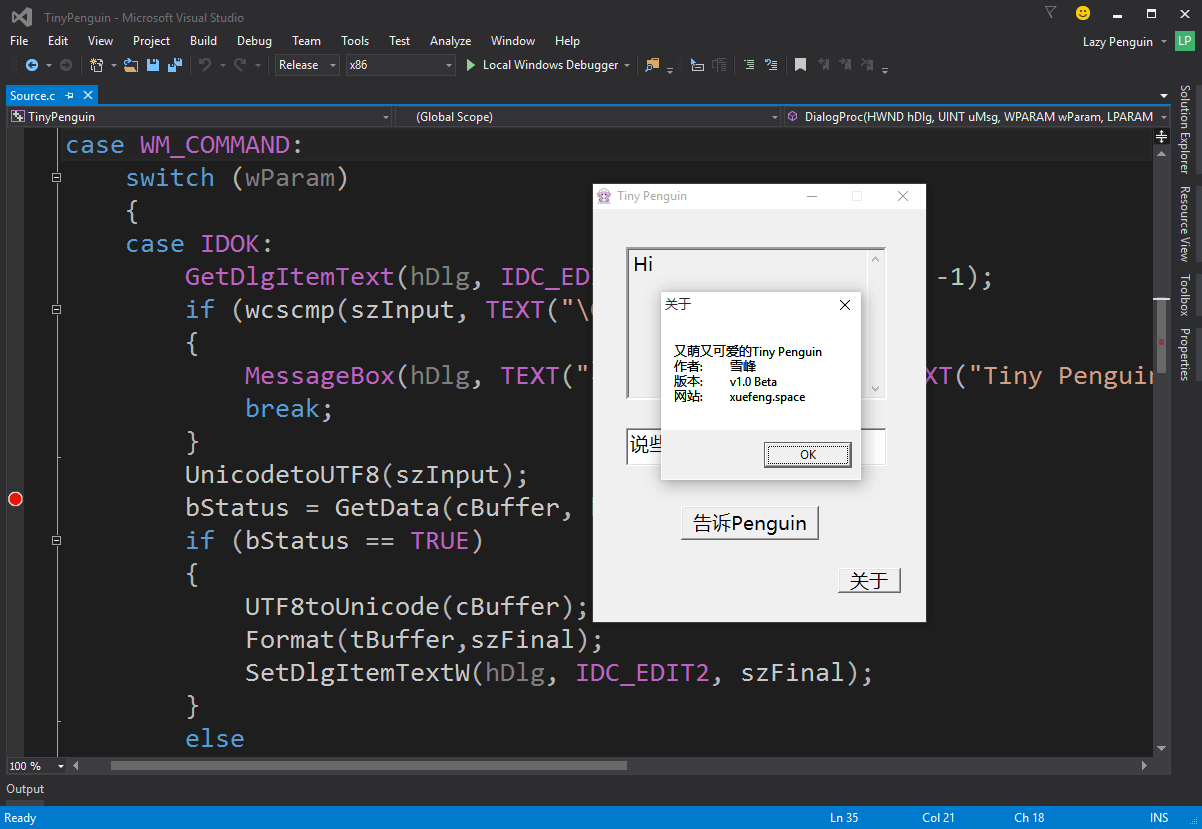Screen dimensions: 1202x829
Task: Open the Edit menu
Action: tap(58, 41)
